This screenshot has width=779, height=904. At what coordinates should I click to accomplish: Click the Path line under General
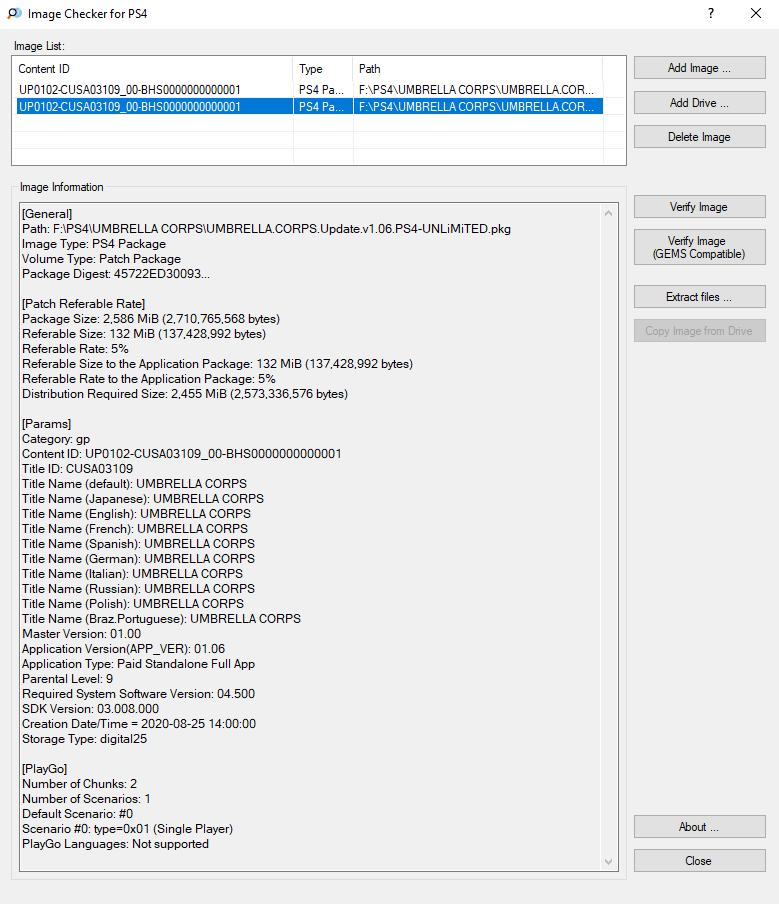pyautogui.click(x=266, y=229)
